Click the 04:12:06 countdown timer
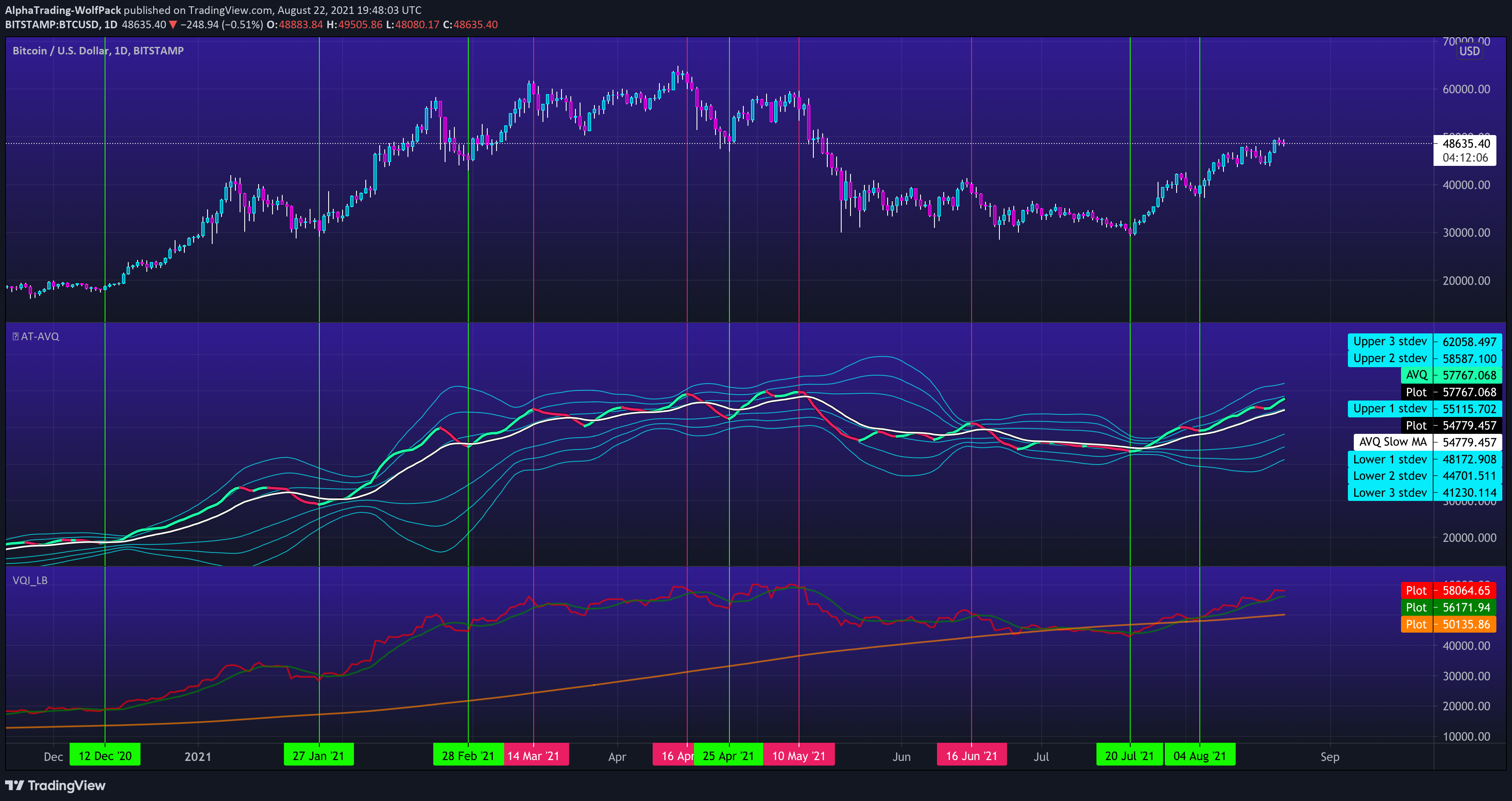 pos(1466,158)
